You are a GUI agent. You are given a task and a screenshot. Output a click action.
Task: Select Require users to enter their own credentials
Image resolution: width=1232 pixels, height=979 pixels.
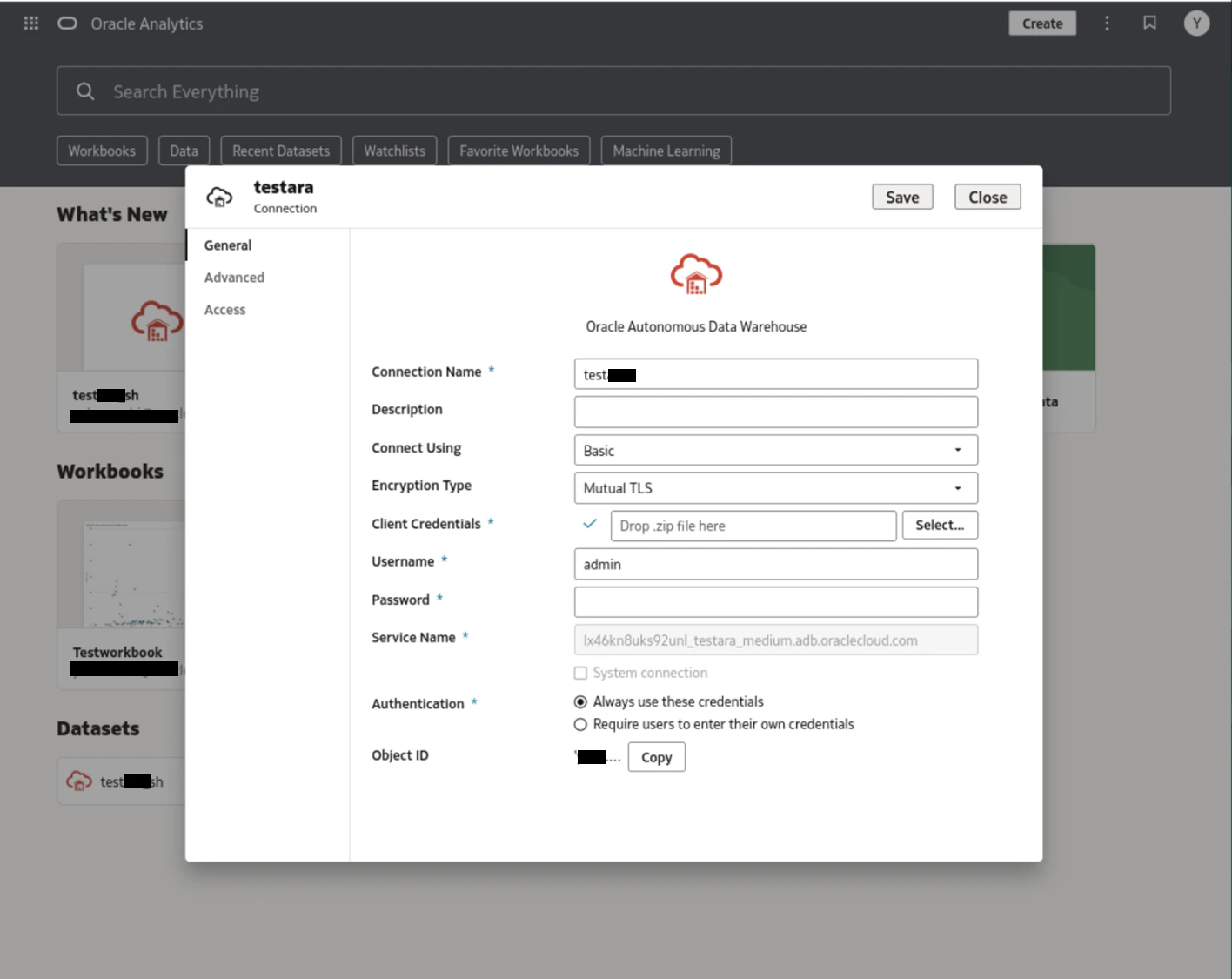pyautogui.click(x=580, y=725)
